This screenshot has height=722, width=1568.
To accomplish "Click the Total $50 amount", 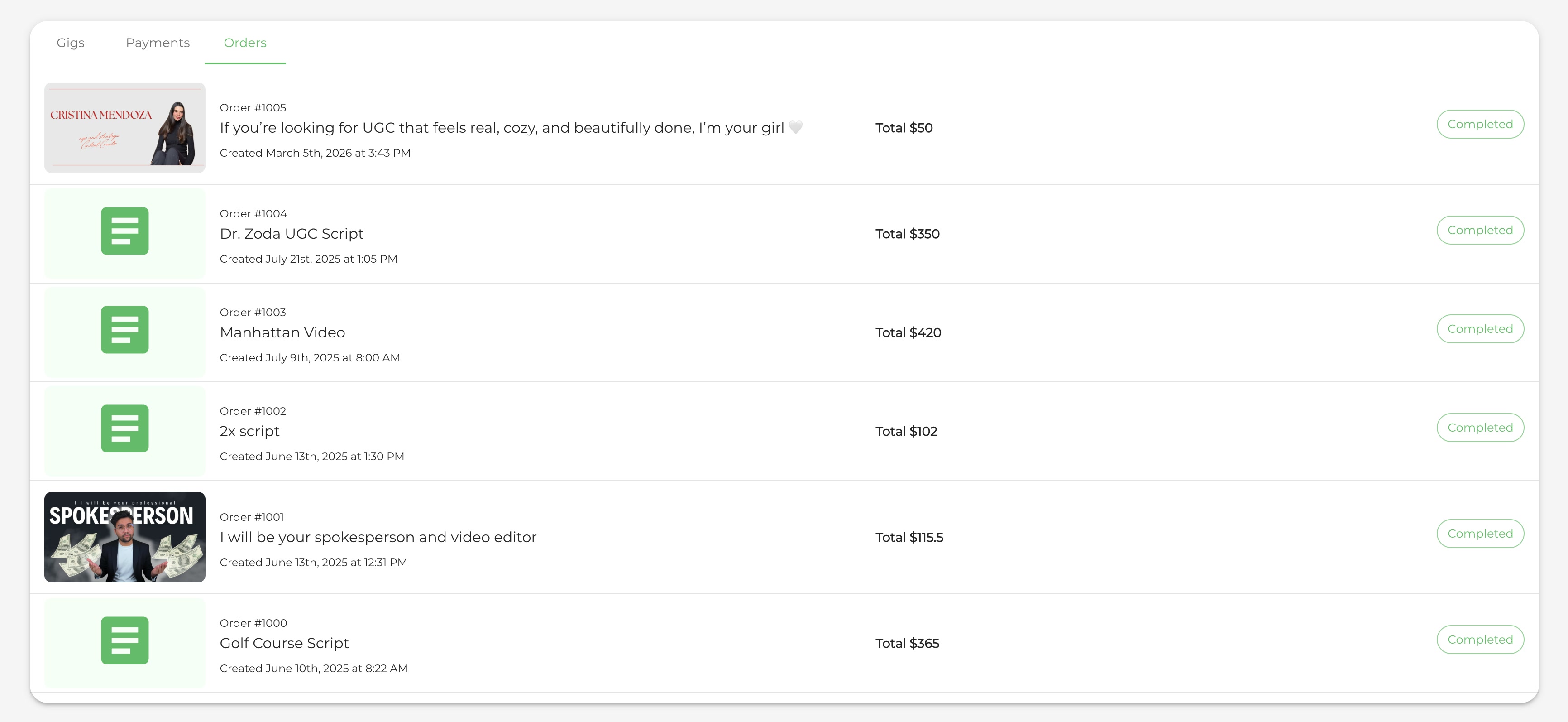I will tap(904, 128).
